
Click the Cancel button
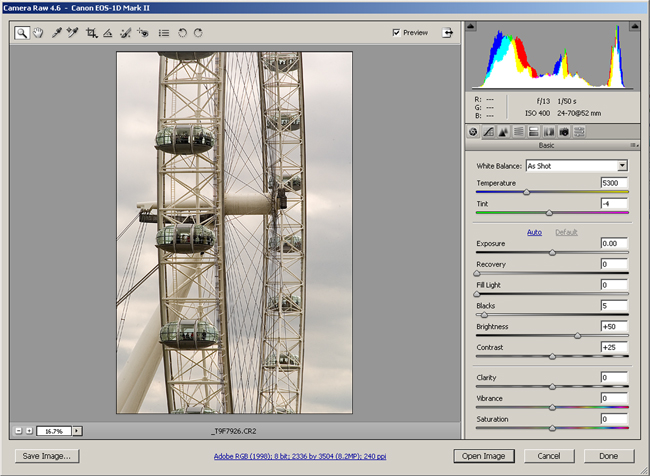click(549, 456)
